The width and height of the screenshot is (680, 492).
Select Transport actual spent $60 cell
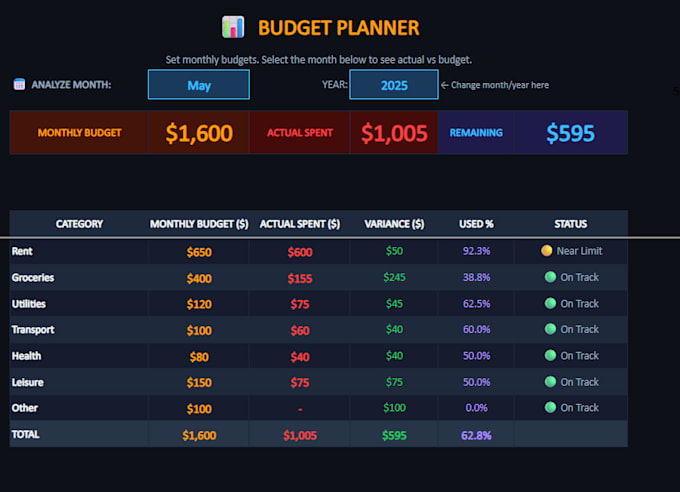[x=300, y=330]
